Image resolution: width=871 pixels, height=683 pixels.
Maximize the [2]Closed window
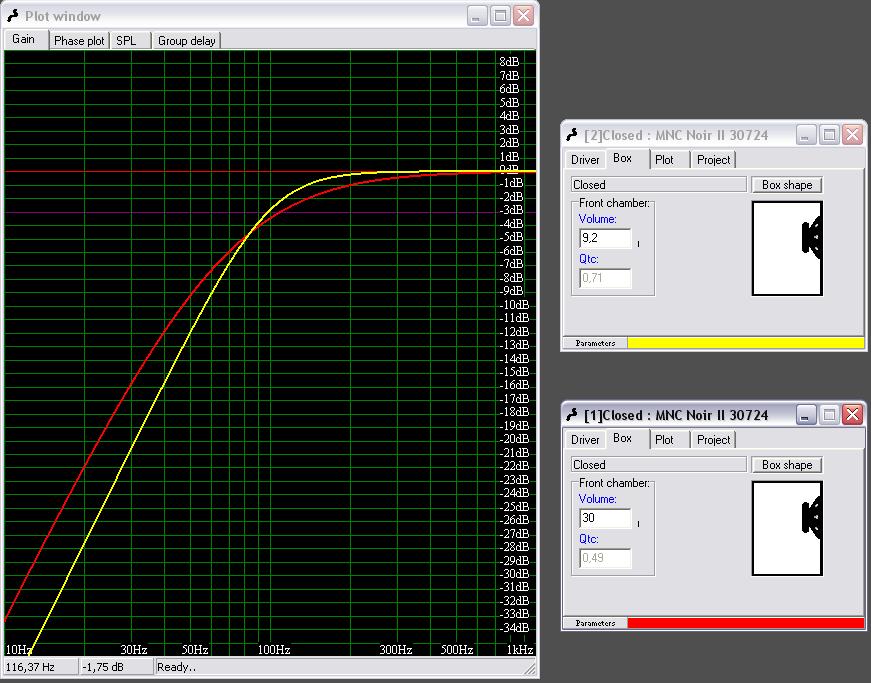click(x=829, y=135)
